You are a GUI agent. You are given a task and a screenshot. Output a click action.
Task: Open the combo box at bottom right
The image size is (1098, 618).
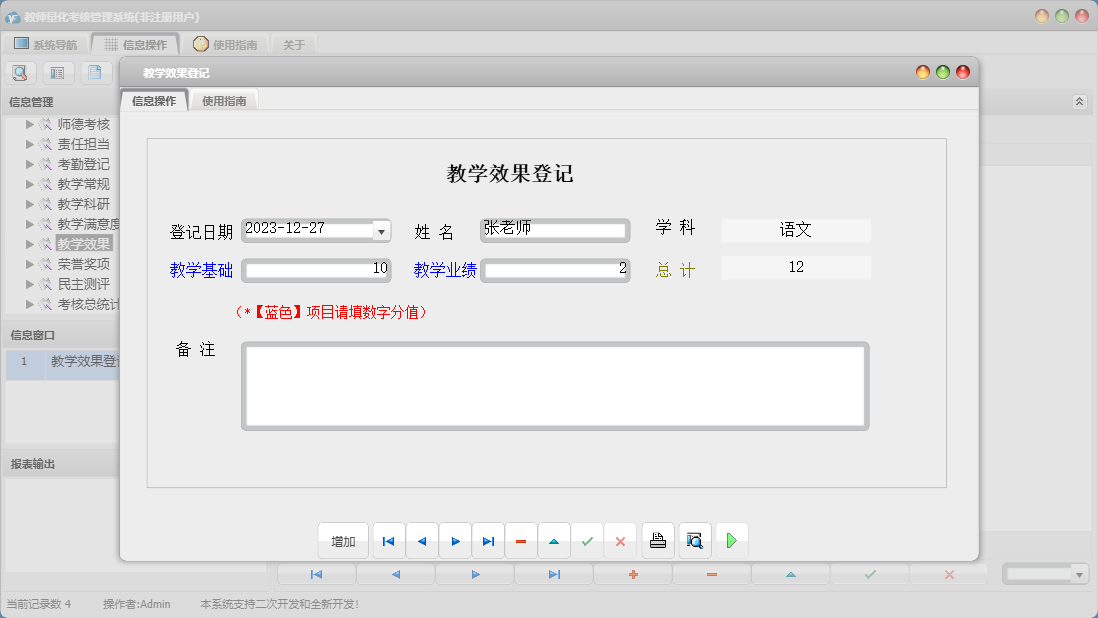1044,573
